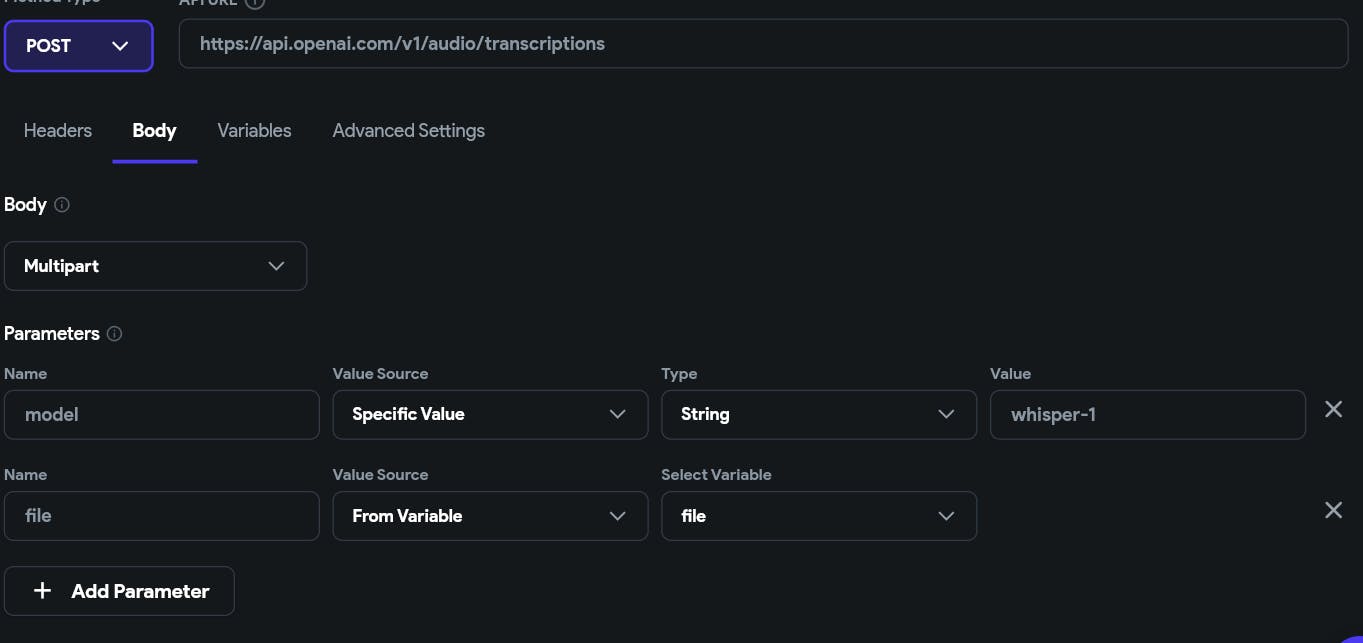Screen dimensions: 1363x643
Task: Open Specific Value source dropdown
Action: pyautogui.click(x=490, y=414)
